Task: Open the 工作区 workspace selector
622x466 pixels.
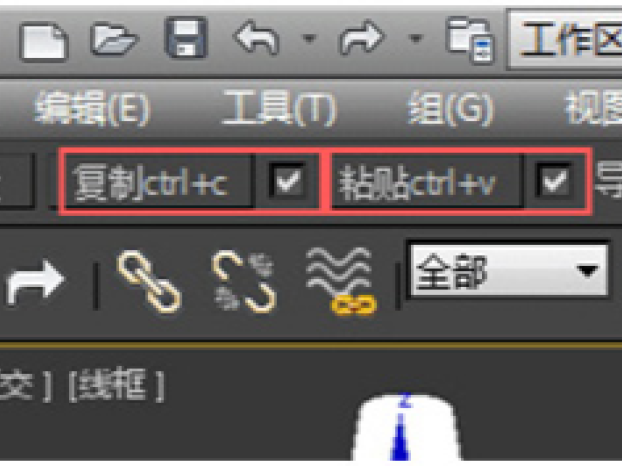Action: (565, 39)
